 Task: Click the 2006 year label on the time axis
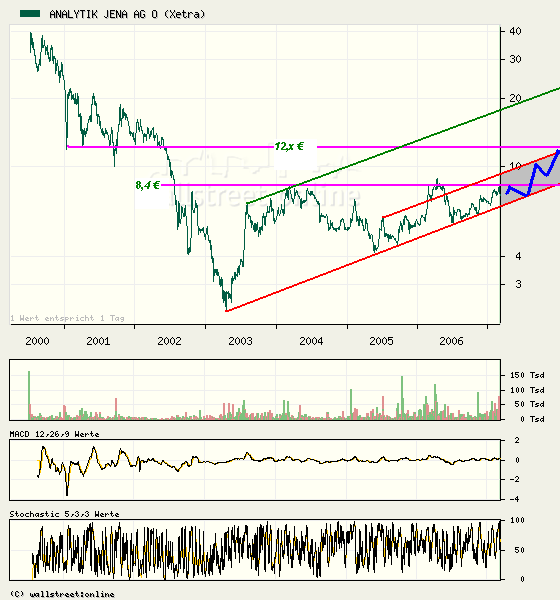451,341
